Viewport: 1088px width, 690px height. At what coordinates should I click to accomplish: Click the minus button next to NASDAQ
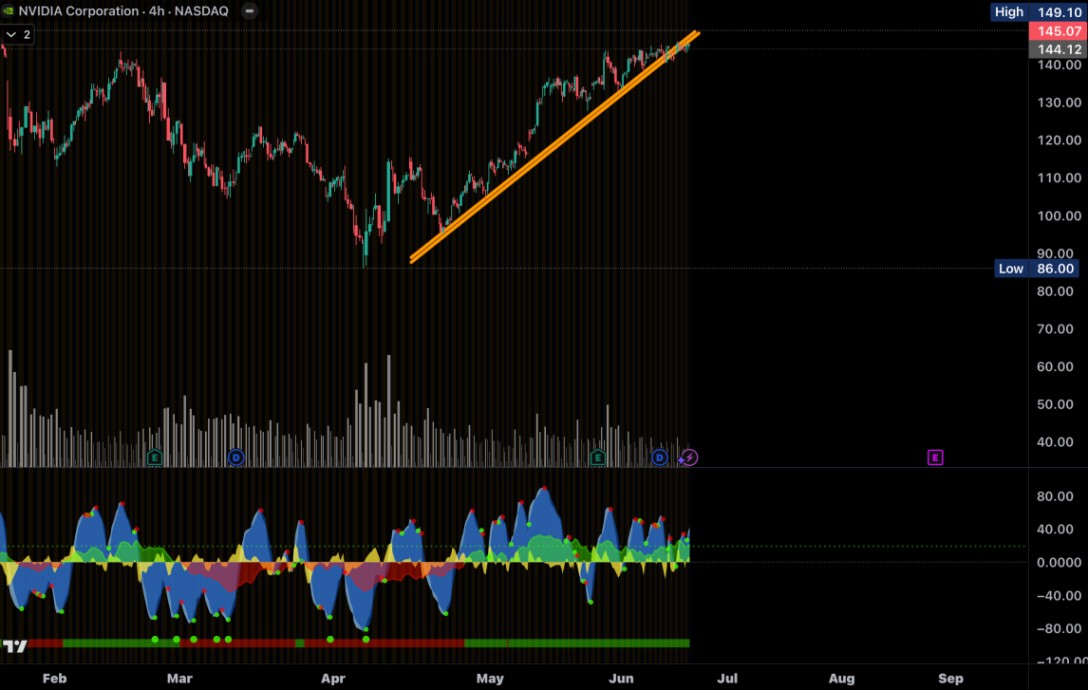[x=249, y=11]
